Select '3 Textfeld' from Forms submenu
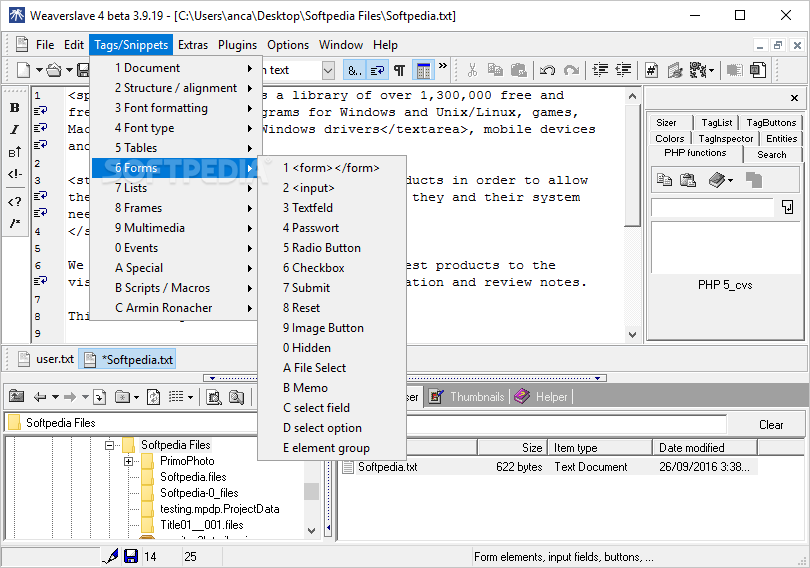The height and width of the screenshot is (568, 810). click(x=332, y=208)
